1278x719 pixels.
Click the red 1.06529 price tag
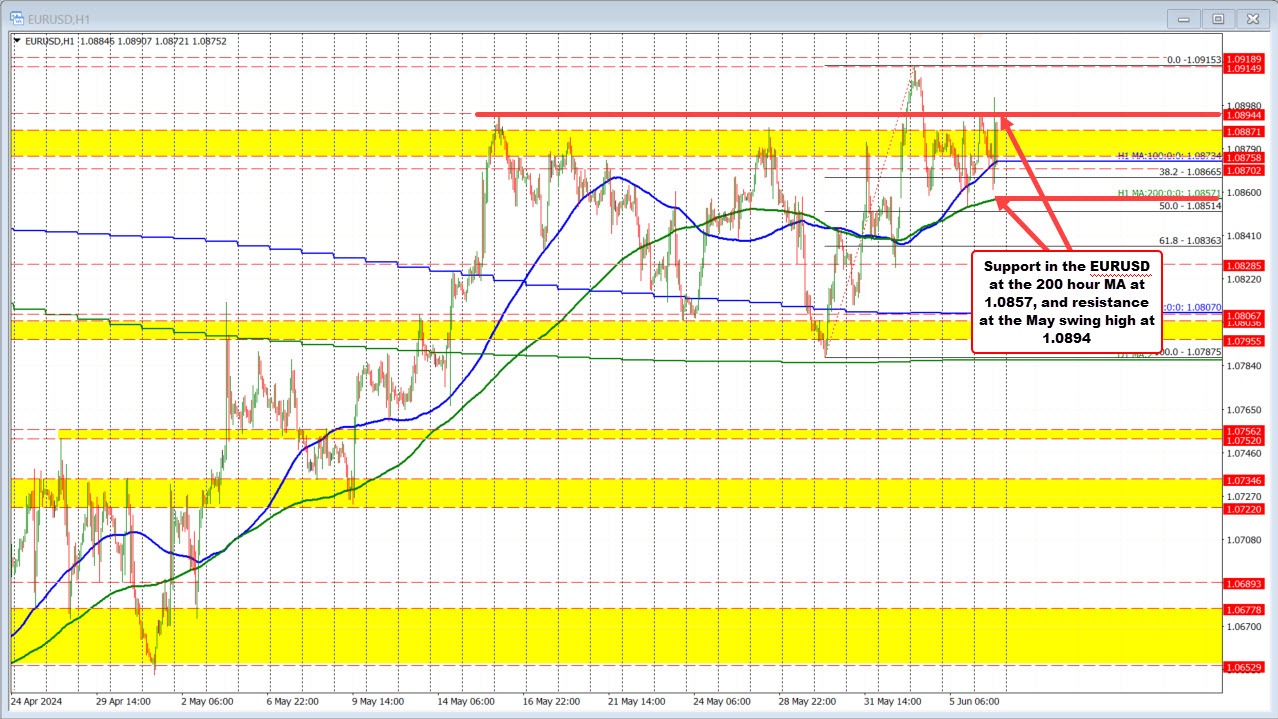pyautogui.click(x=1244, y=666)
